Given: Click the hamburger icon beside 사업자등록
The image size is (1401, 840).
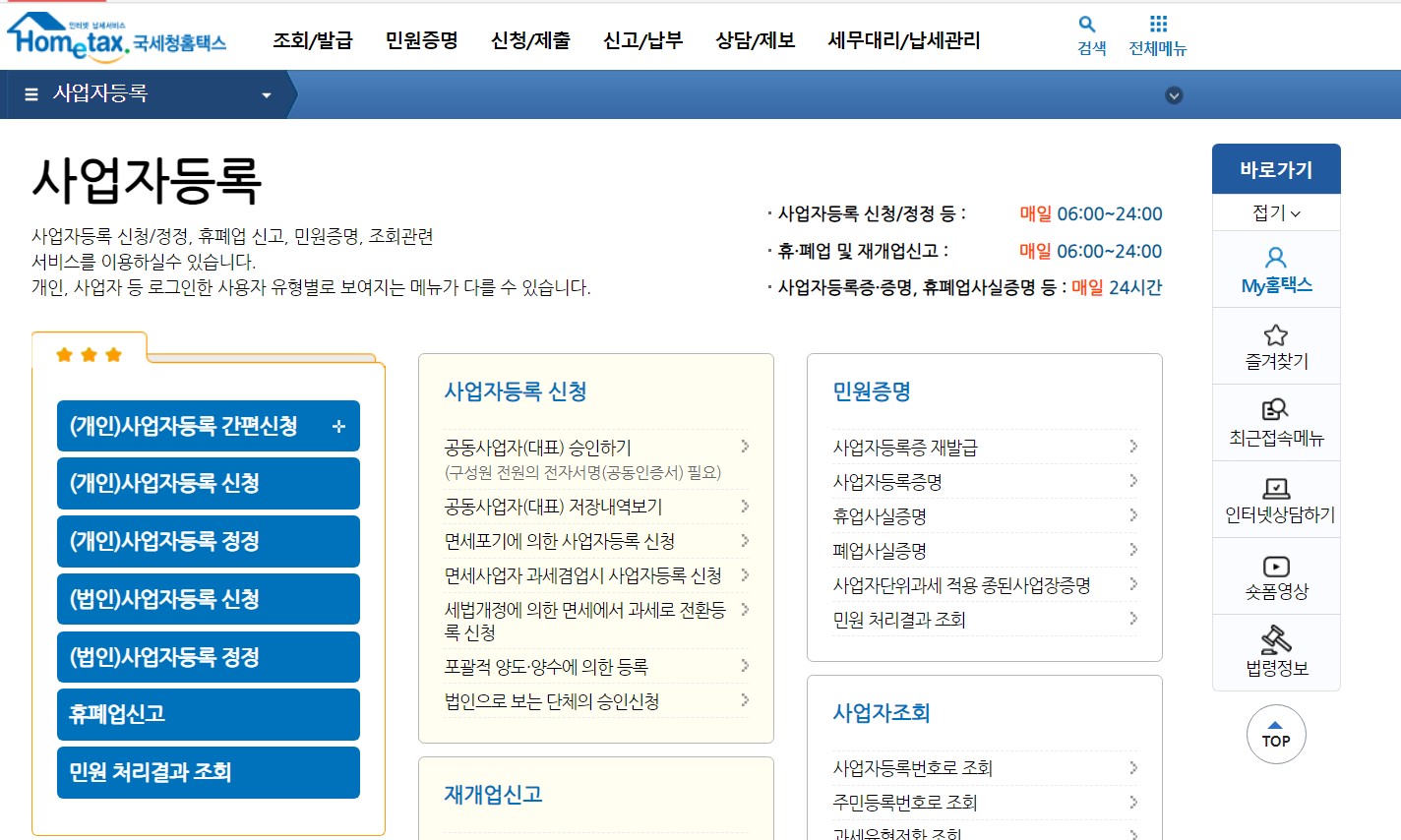Looking at the screenshot, I should [x=30, y=94].
